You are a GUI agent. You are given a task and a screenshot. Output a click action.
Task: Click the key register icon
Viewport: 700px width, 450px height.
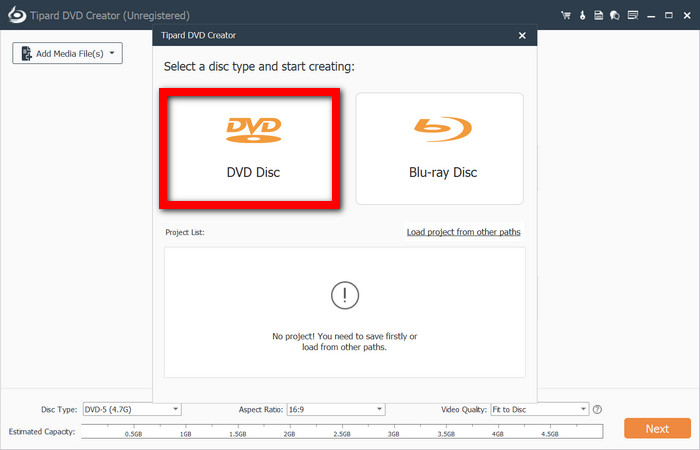click(582, 15)
